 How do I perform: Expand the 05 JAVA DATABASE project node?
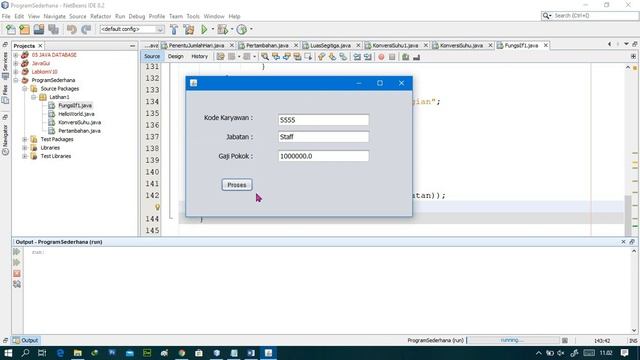16,55
